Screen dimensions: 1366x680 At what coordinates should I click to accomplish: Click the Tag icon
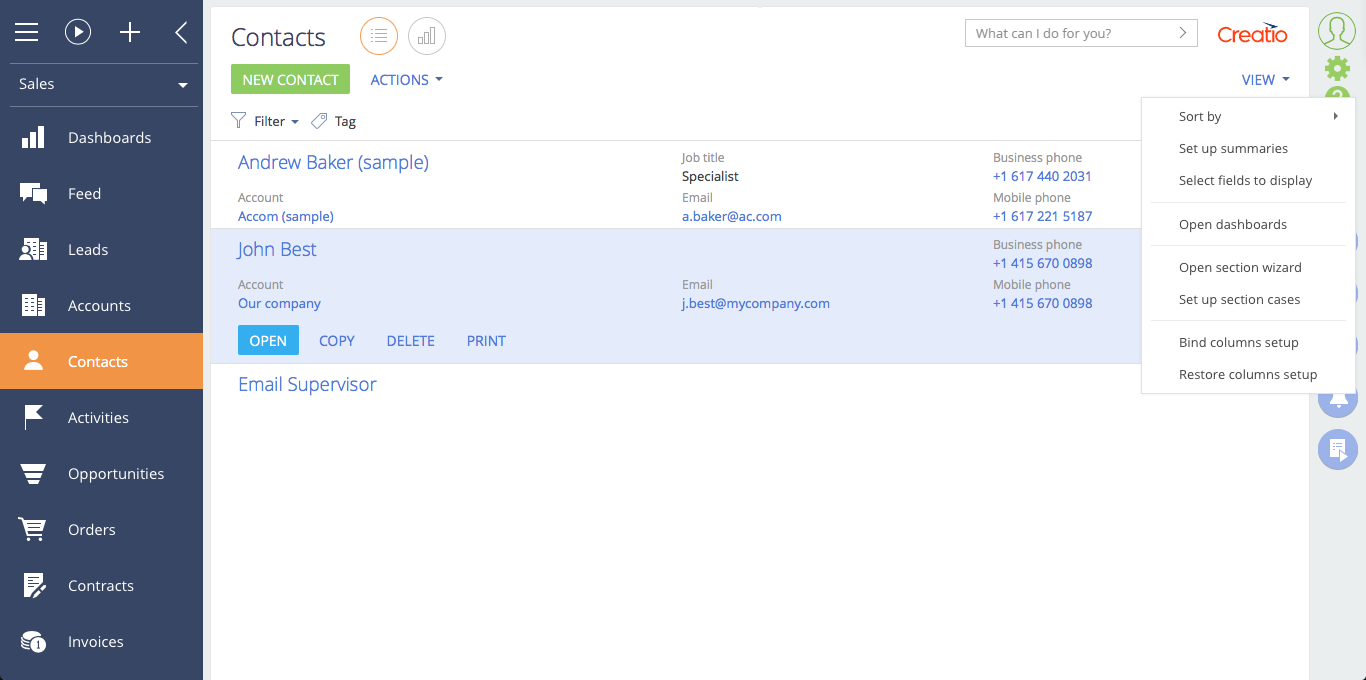click(320, 121)
